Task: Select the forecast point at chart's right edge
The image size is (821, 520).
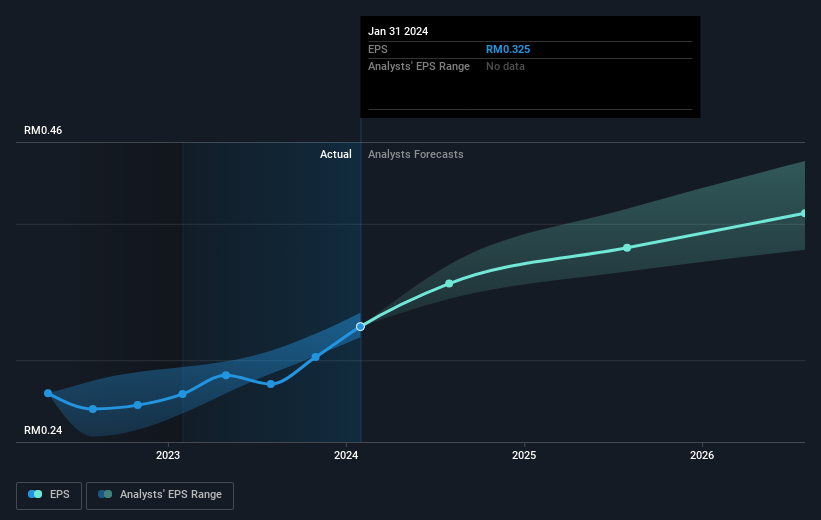Action: [804, 214]
